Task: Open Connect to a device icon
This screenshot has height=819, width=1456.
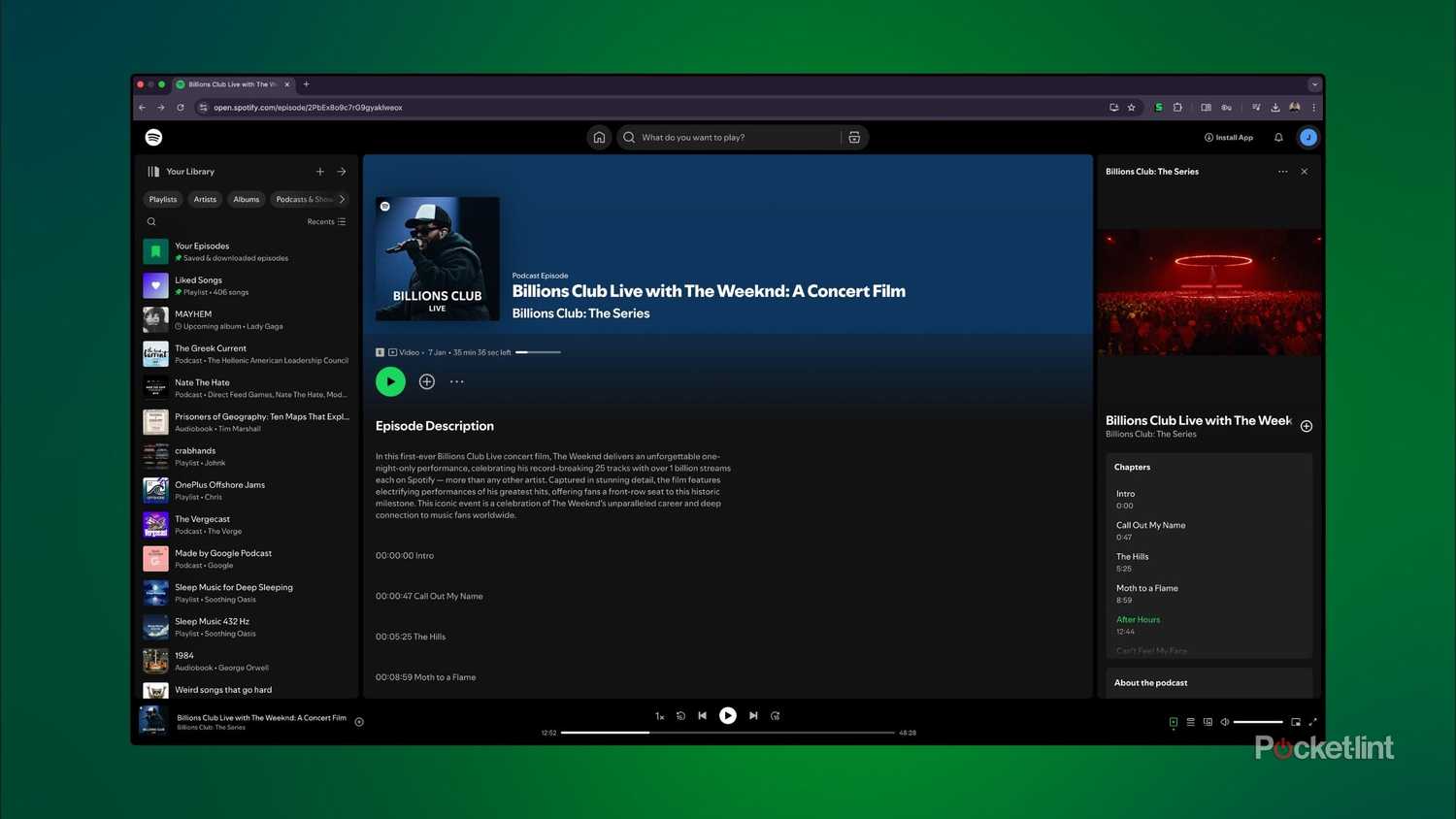Action: coord(1208,722)
